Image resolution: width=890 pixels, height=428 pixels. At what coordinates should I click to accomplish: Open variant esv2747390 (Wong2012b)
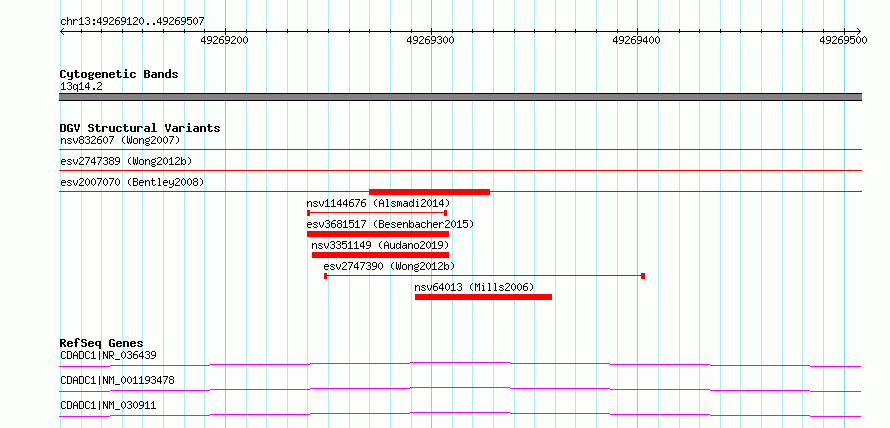click(389, 266)
